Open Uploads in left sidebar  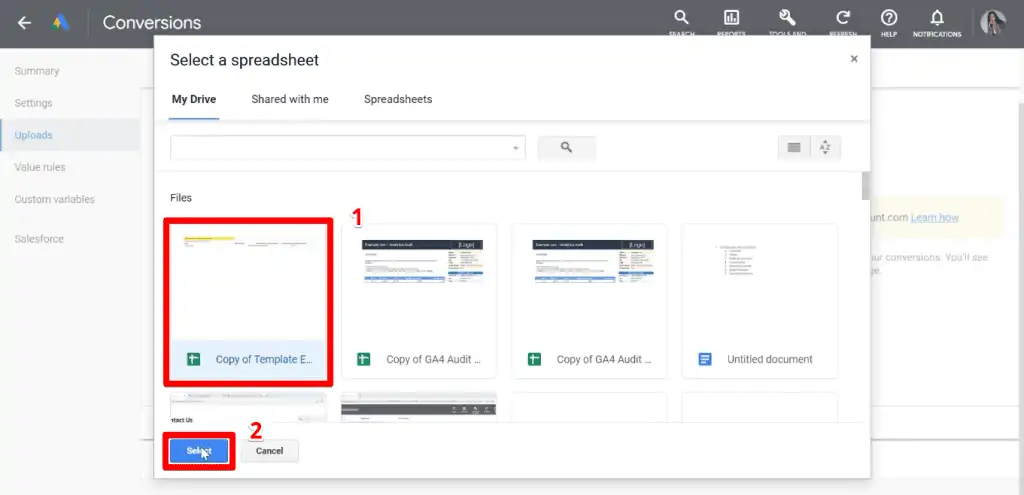point(70,135)
